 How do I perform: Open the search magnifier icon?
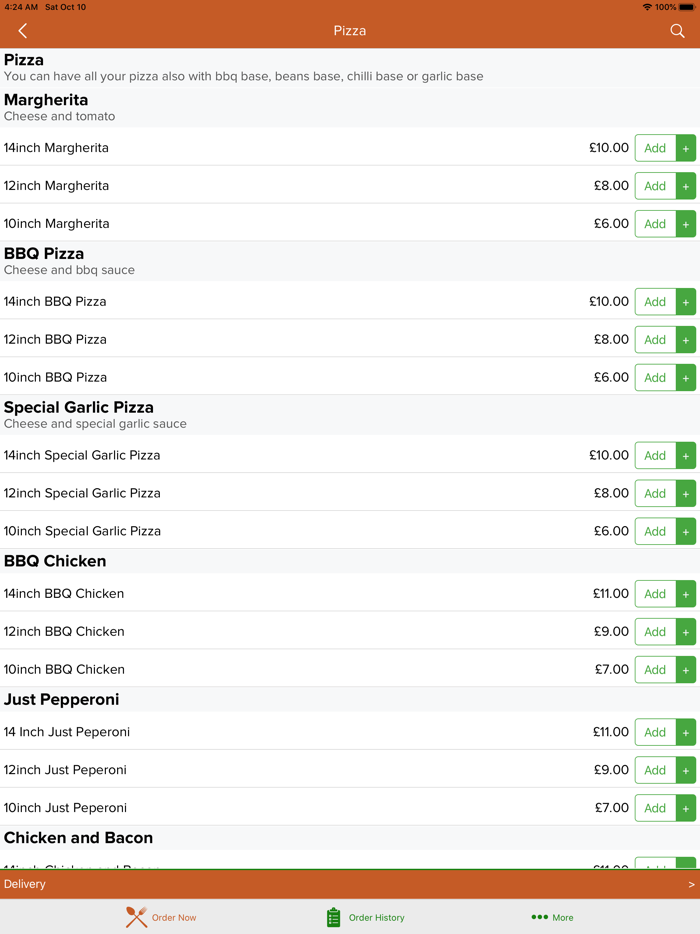tap(677, 31)
